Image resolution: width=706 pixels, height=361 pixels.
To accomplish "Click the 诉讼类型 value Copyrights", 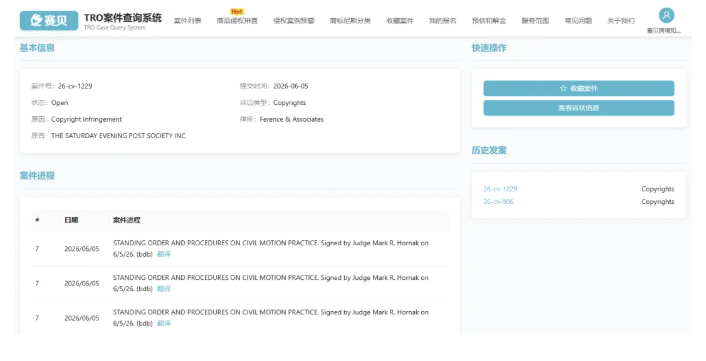I will pos(289,103).
